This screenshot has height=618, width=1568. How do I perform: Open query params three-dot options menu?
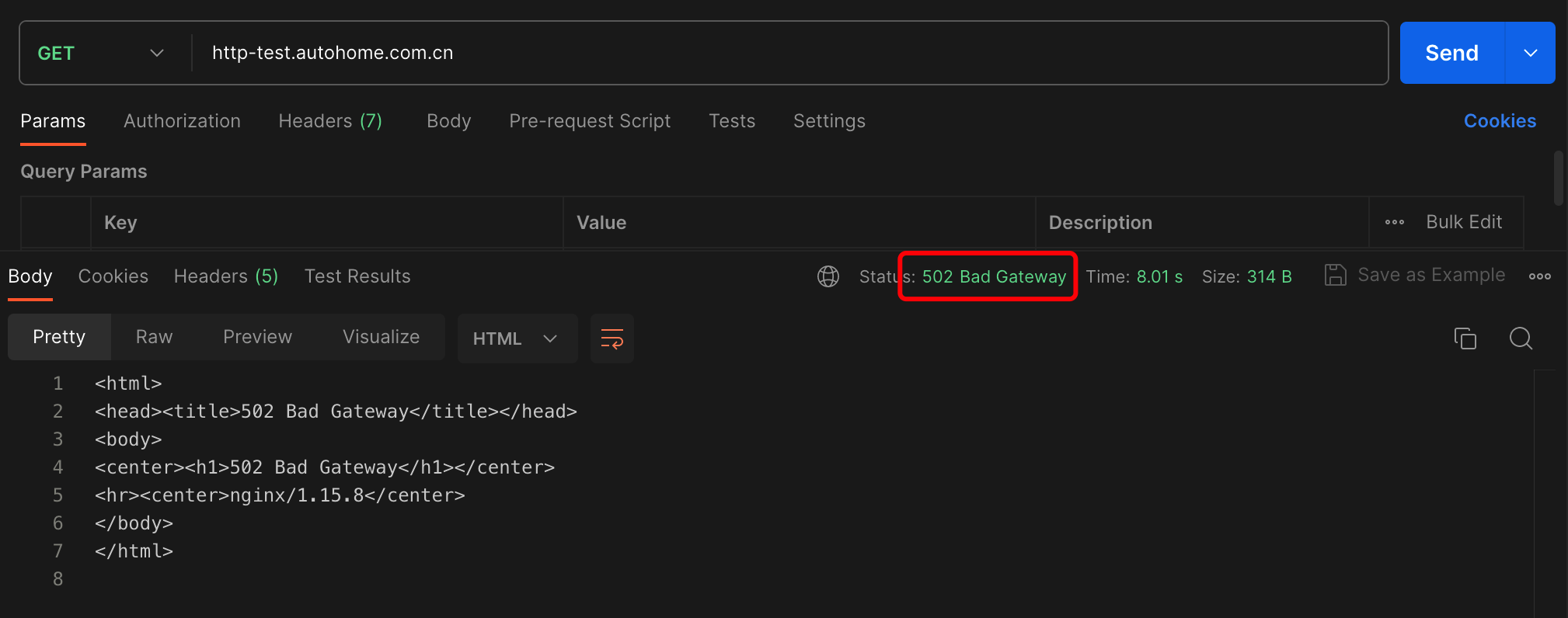(x=1394, y=223)
